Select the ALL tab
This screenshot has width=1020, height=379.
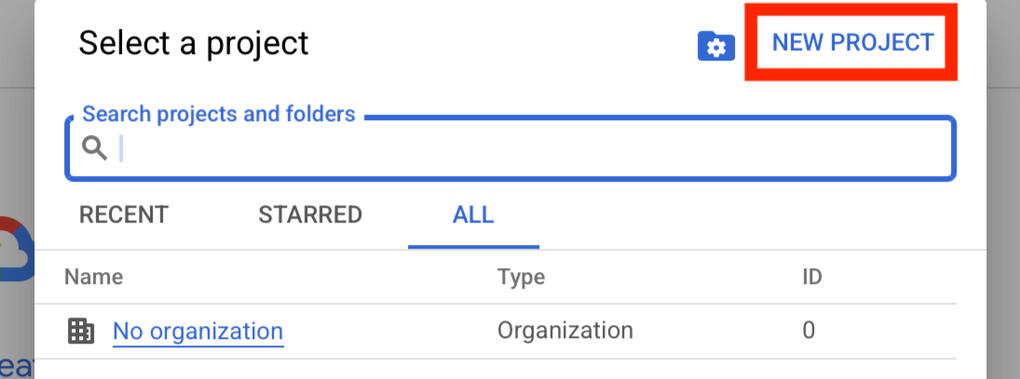tap(474, 215)
